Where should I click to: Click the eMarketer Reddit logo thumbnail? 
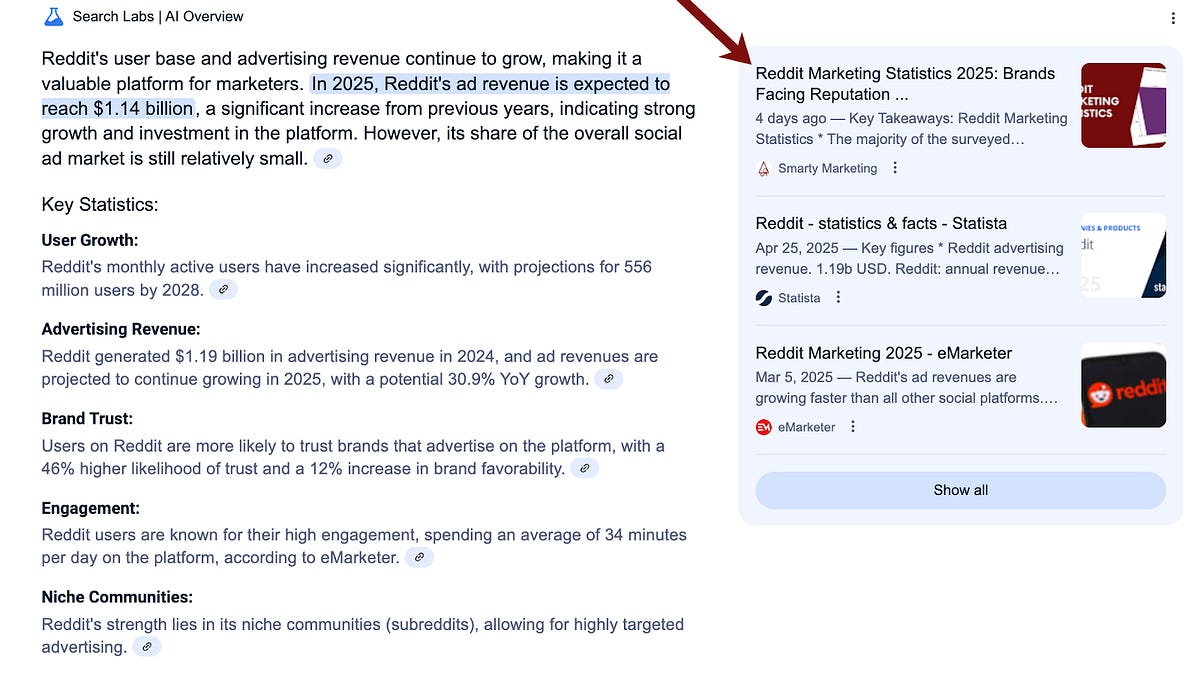[1122, 385]
